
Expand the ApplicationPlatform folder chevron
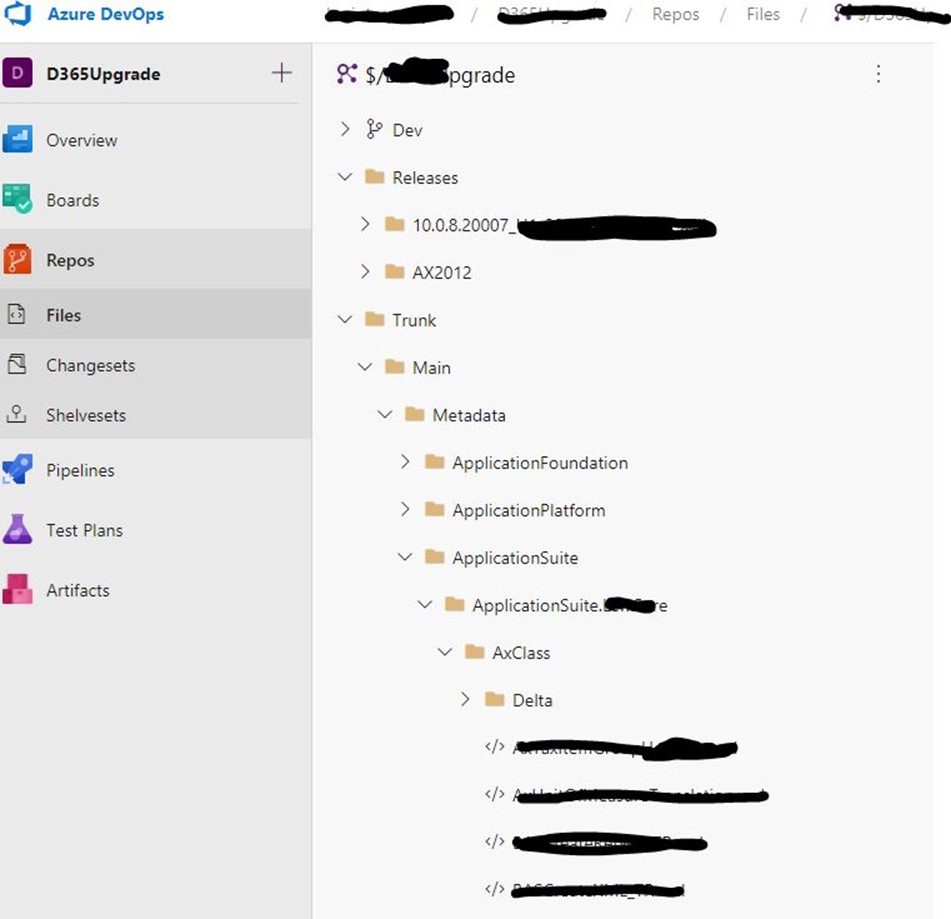(405, 509)
